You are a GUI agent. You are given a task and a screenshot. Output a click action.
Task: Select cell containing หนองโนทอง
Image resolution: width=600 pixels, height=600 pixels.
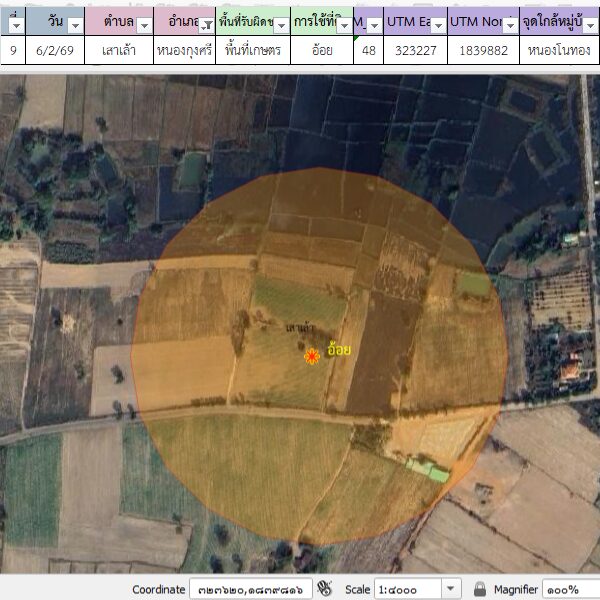pos(559,49)
